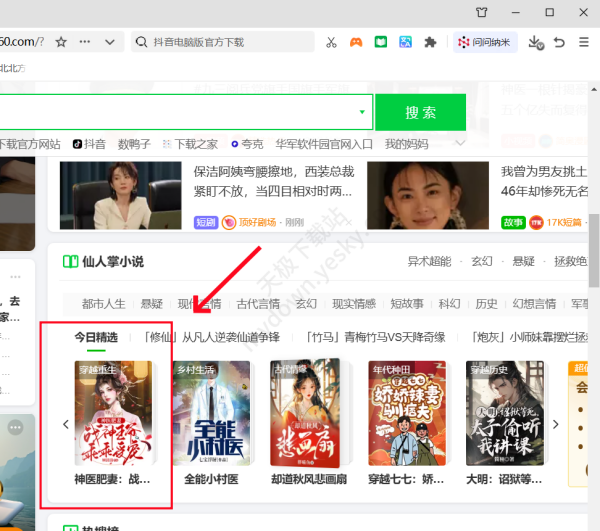This screenshot has width=600, height=531.
Task: Expand the search box dropdown arrow
Action: click(x=362, y=112)
